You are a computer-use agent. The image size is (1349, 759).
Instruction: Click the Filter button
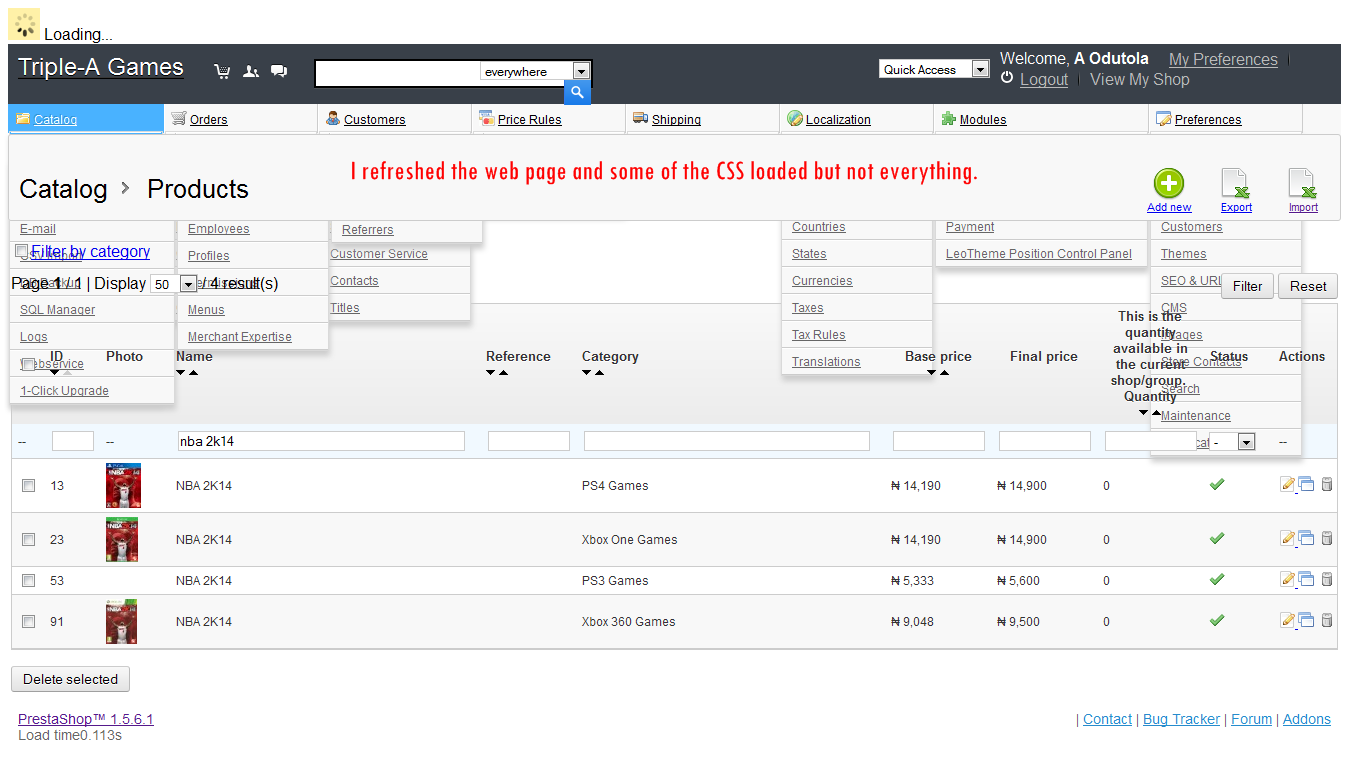(x=1247, y=286)
